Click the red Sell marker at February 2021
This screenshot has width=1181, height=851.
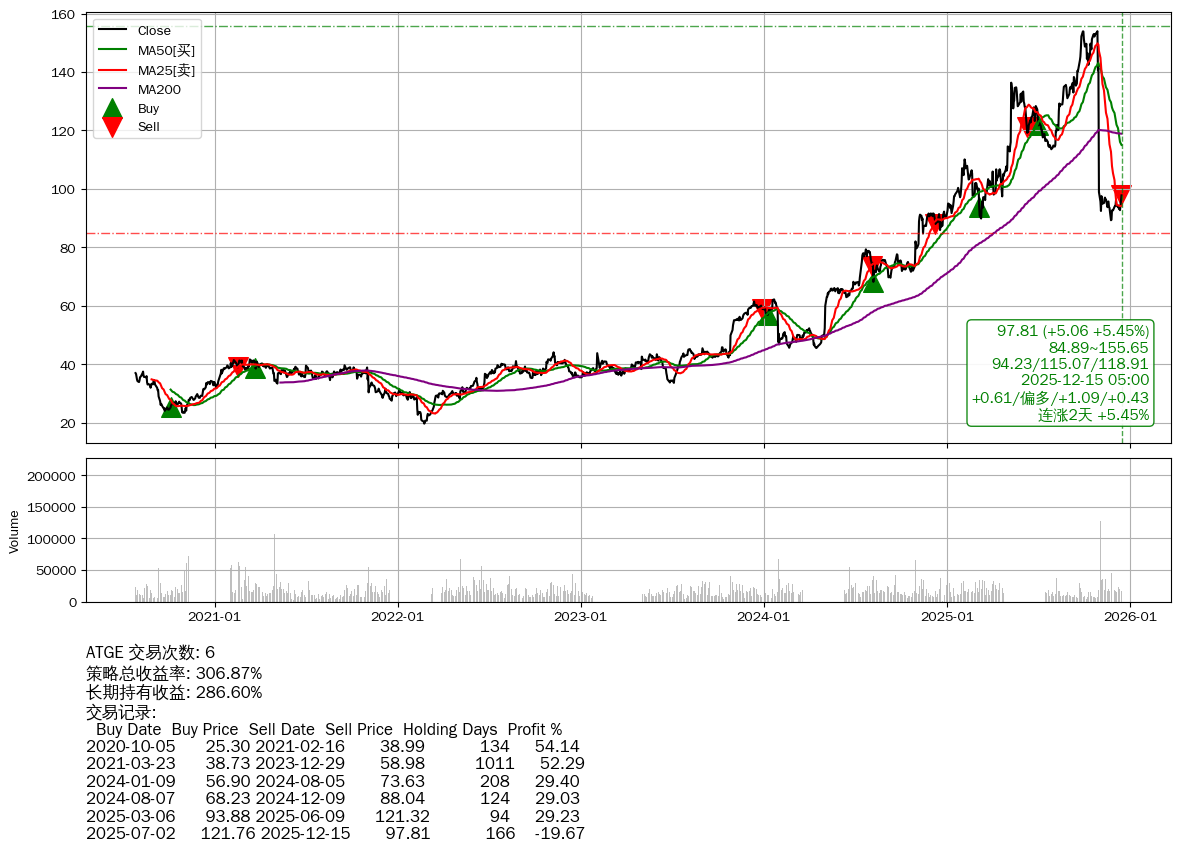coord(238,366)
